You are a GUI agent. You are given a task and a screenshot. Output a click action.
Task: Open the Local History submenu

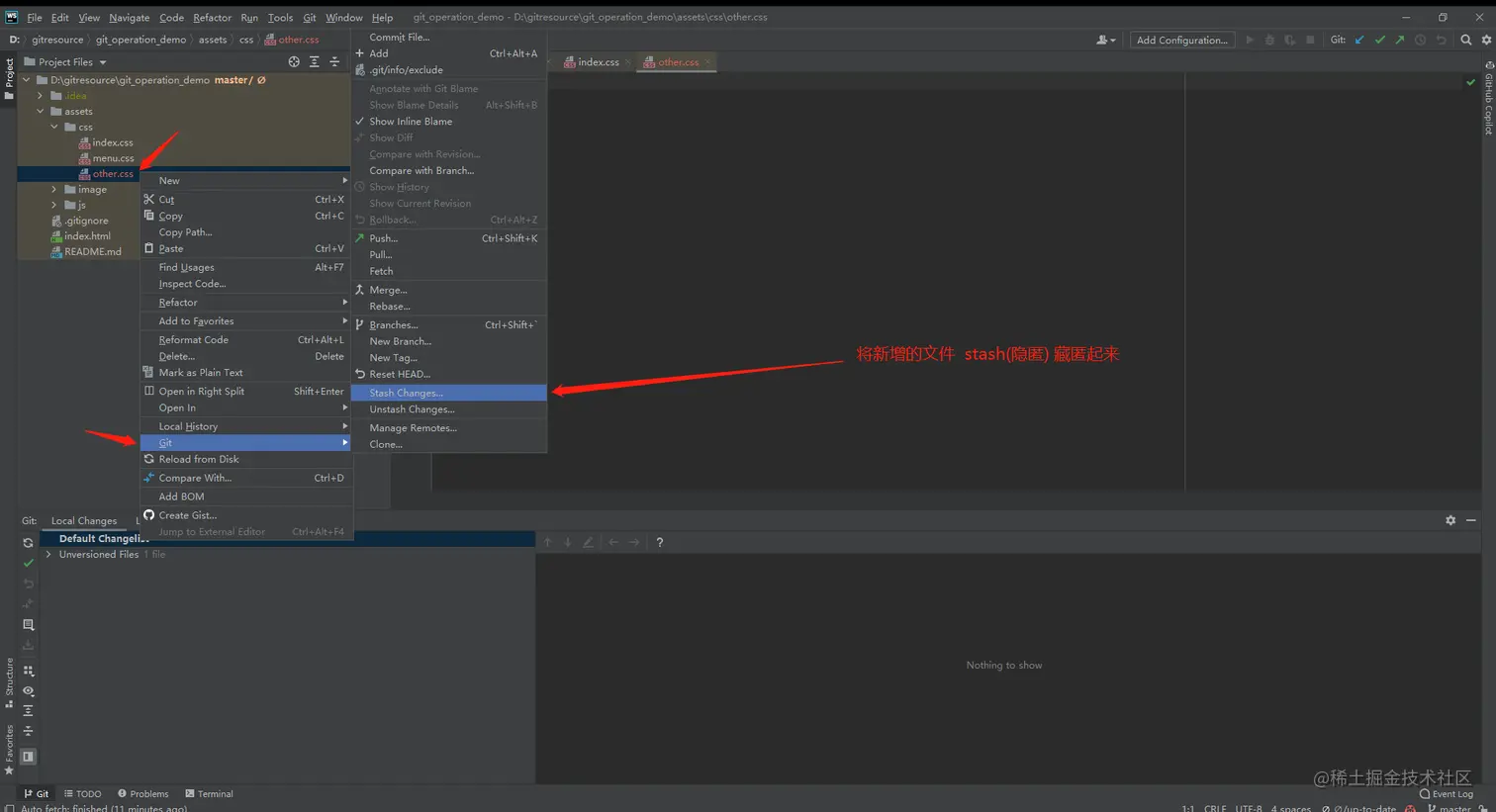tap(245, 426)
